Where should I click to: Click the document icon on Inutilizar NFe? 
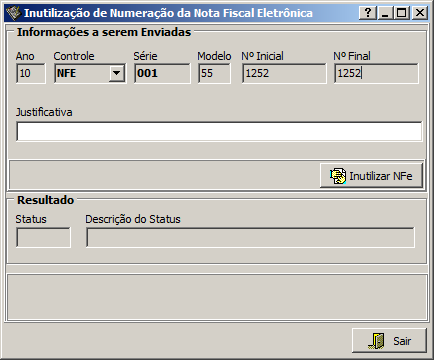[338, 176]
